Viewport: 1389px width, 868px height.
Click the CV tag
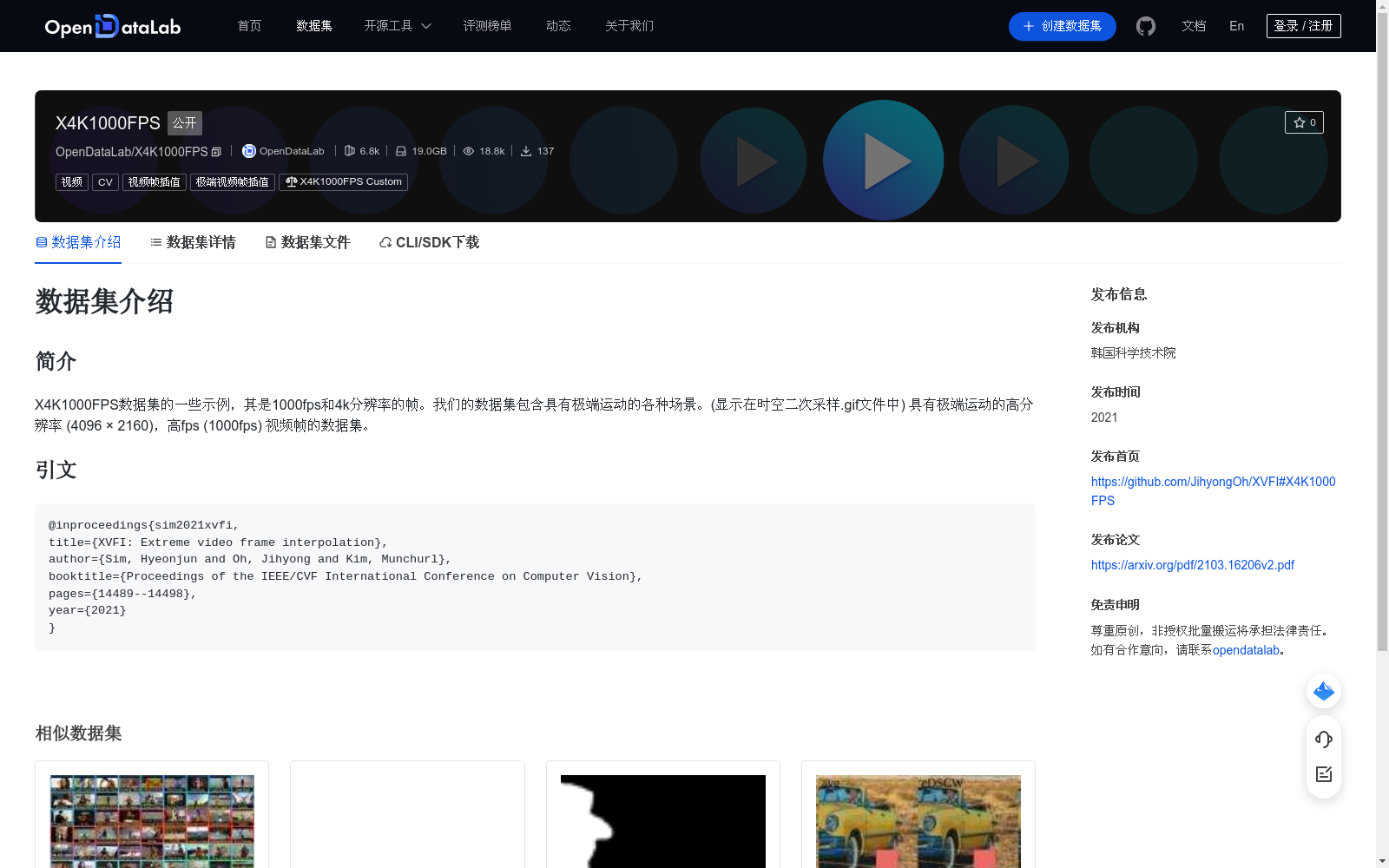tap(105, 182)
